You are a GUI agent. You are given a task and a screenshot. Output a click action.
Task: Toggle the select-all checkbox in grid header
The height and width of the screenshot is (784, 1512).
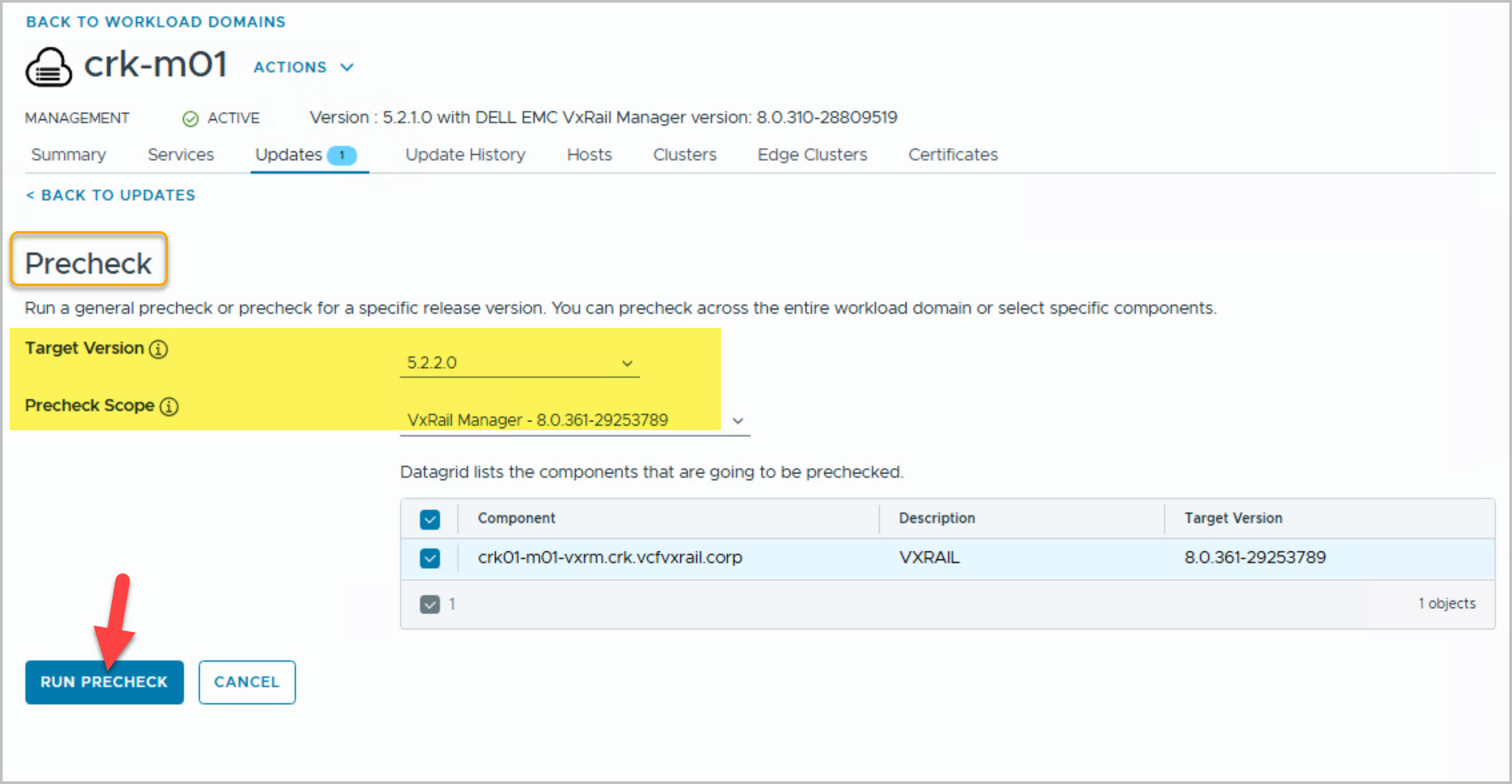430,519
